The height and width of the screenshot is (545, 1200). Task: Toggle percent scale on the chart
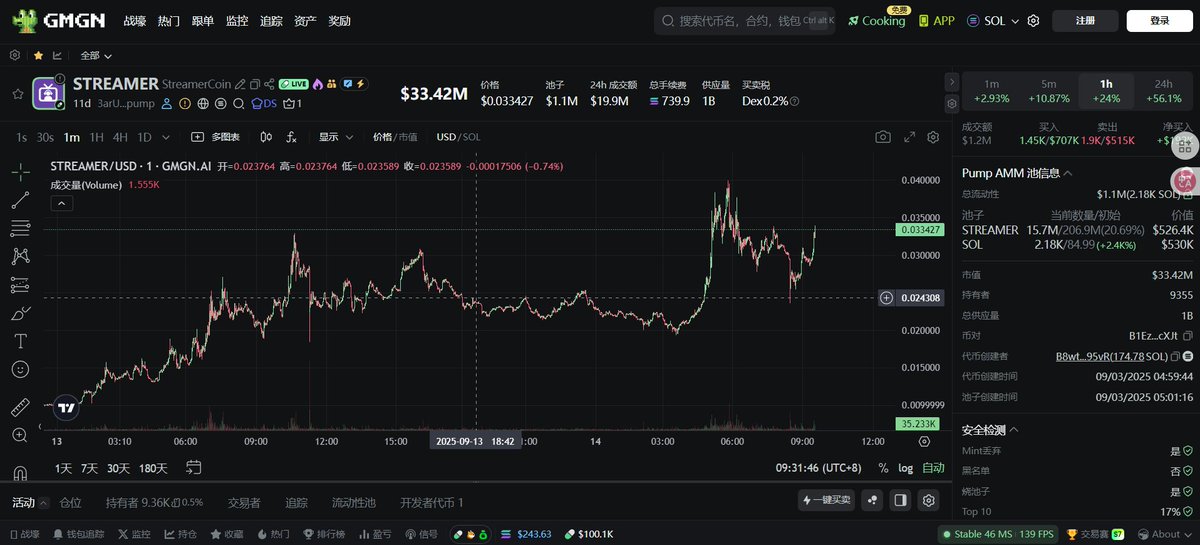pos(883,467)
